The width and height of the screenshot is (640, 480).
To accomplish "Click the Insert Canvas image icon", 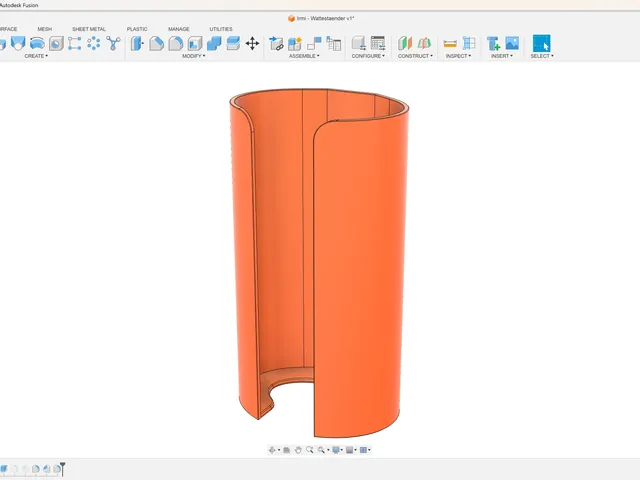I will pos(512,43).
